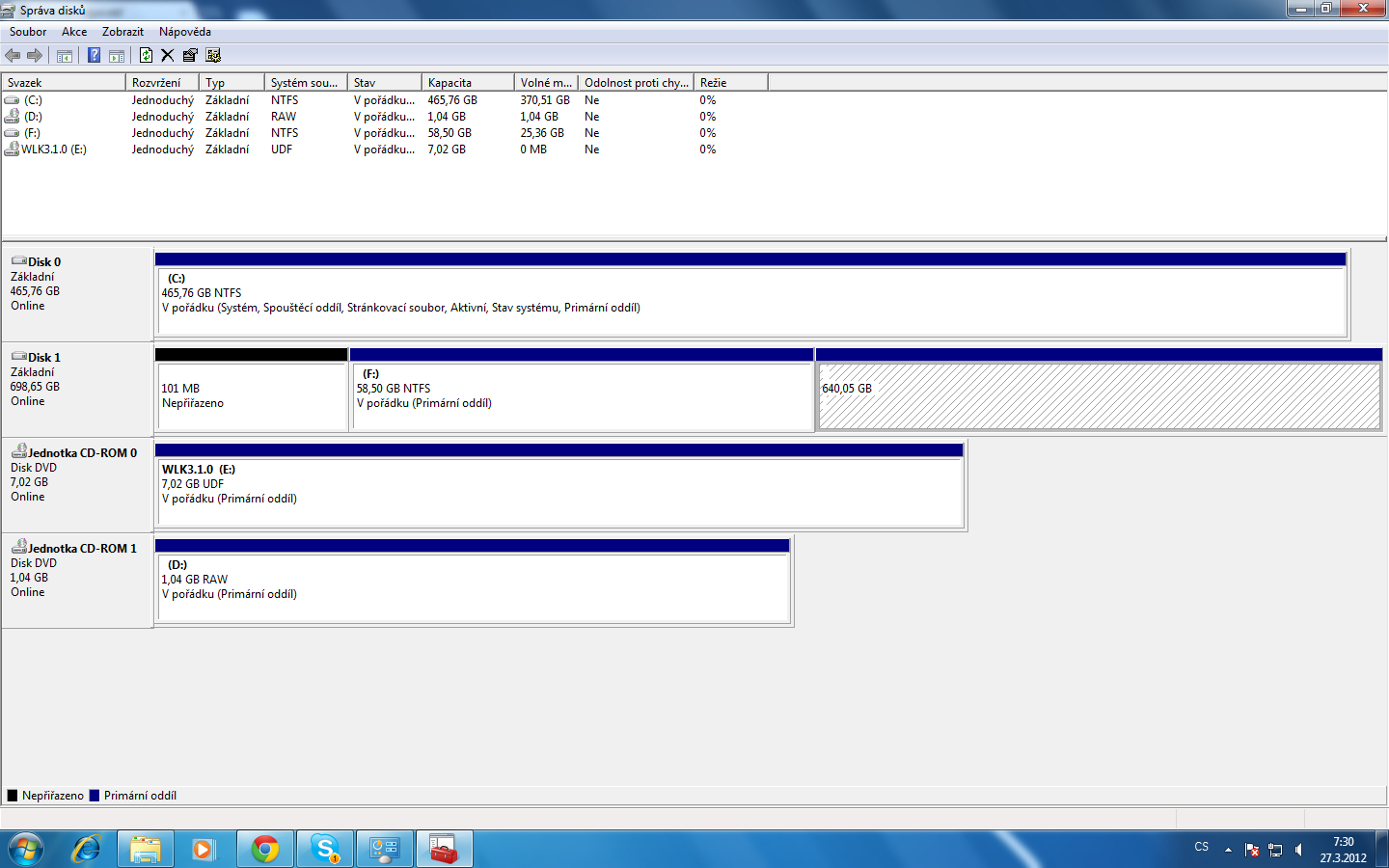Click the Kapacita column header
This screenshot has height=868, width=1389.
point(468,83)
